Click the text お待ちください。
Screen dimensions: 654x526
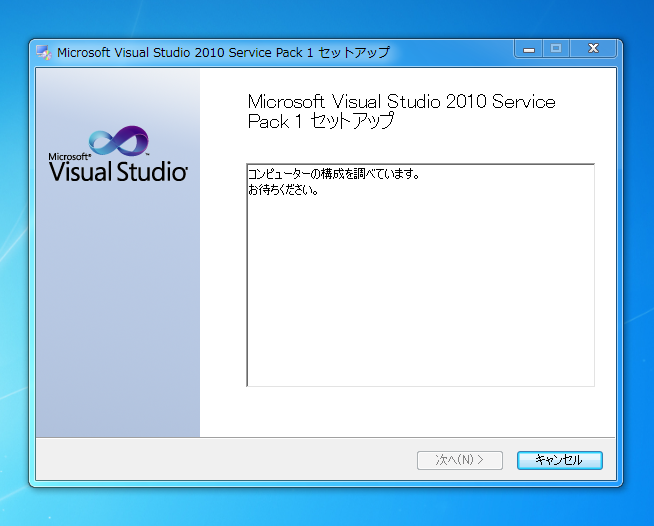pyautogui.click(x=284, y=190)
